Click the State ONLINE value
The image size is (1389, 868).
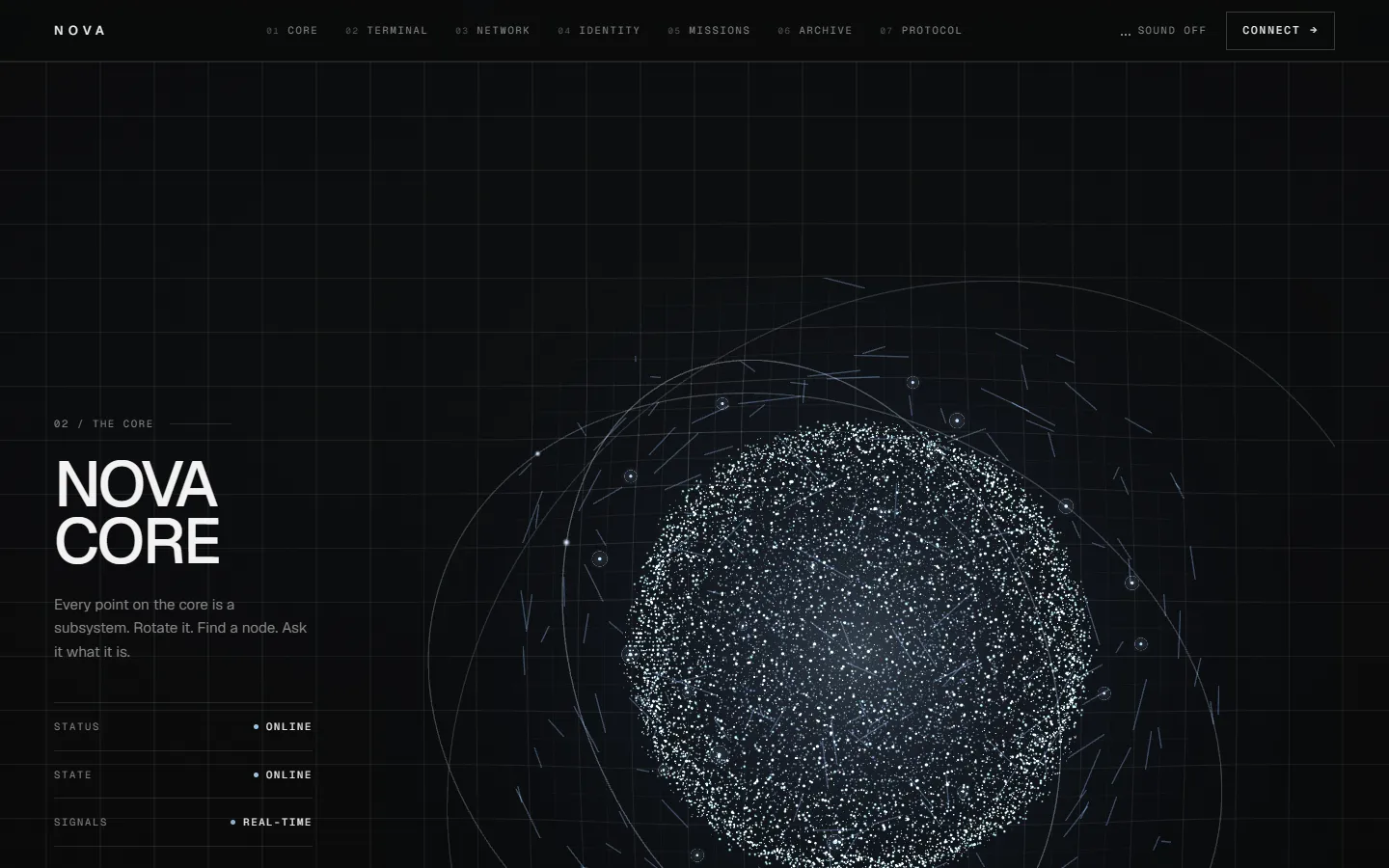point(283,775)
